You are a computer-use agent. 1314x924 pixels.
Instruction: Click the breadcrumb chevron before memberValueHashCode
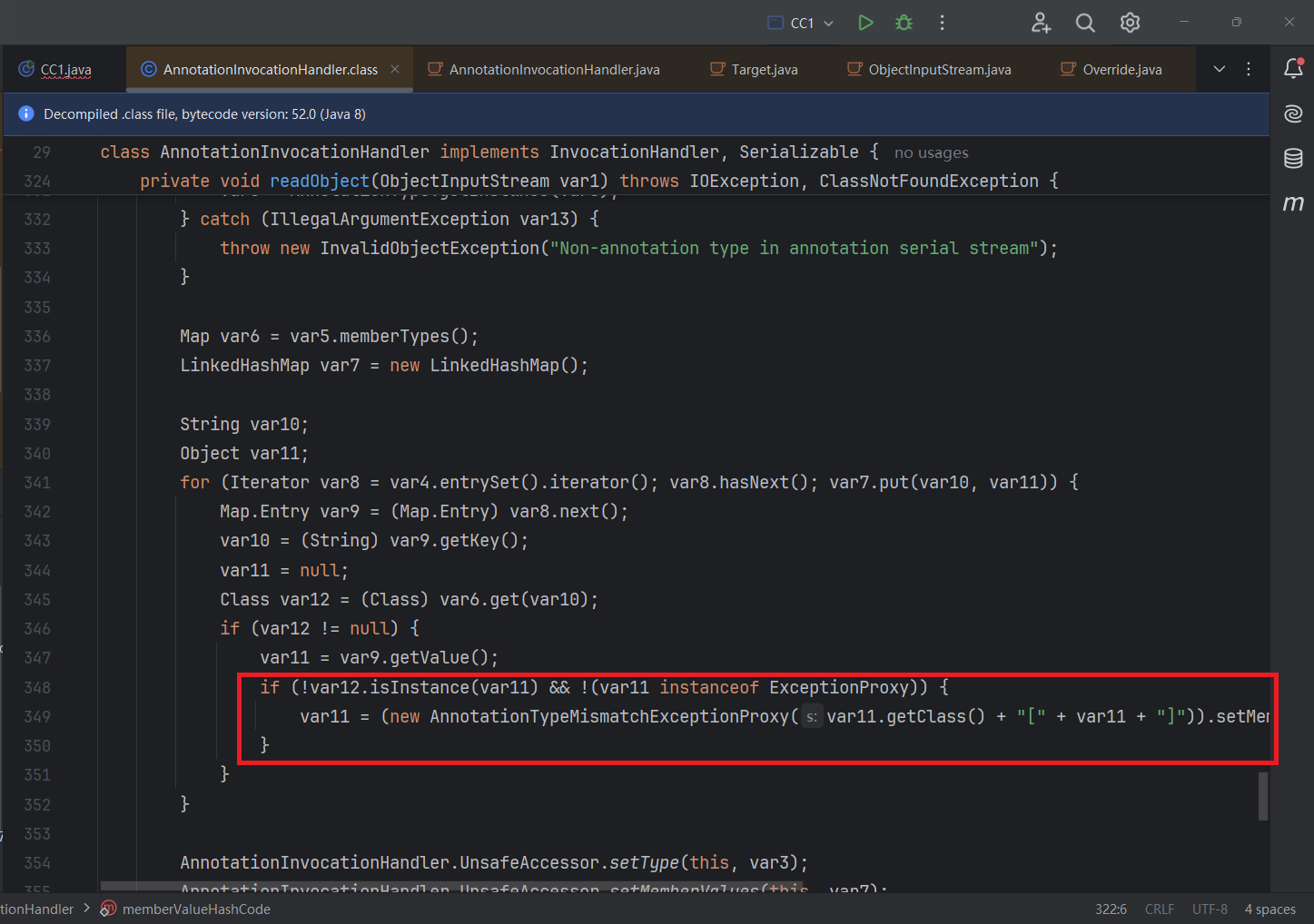(87, 909)
